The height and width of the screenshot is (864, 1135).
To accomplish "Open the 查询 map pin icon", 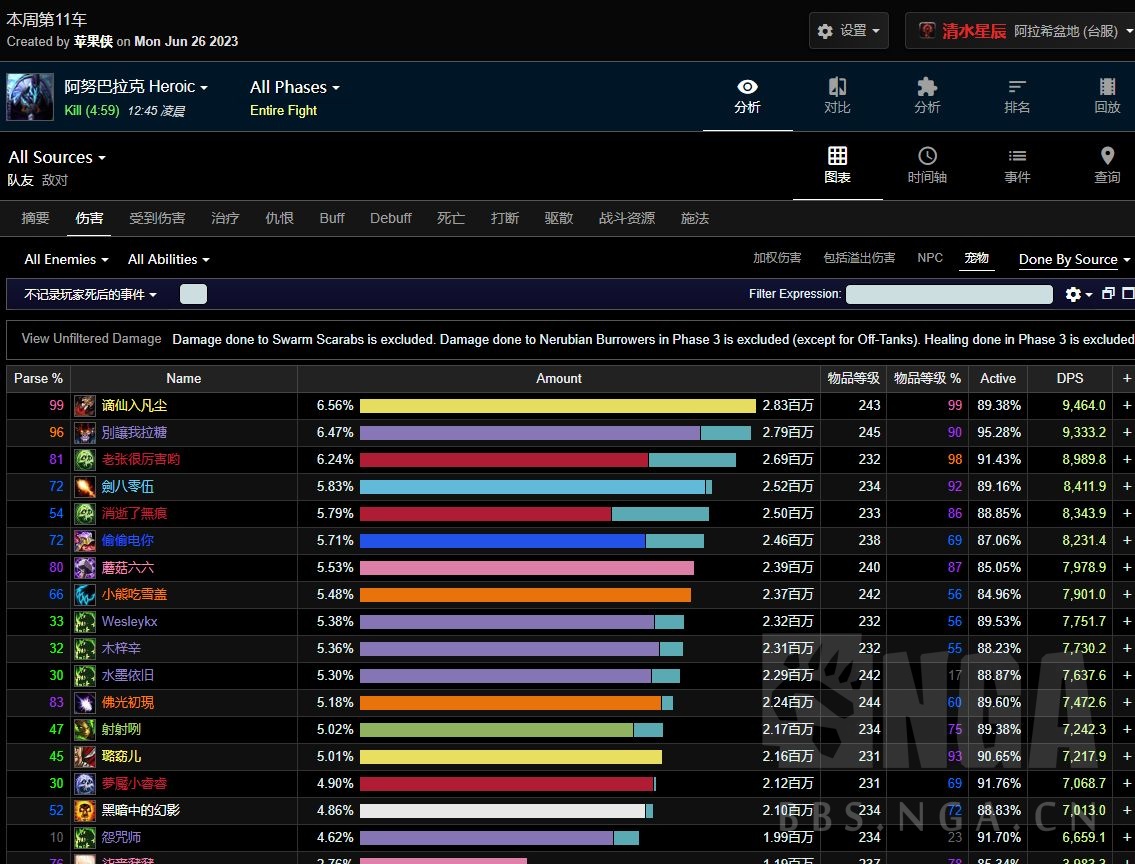I will click(1107, 157).
